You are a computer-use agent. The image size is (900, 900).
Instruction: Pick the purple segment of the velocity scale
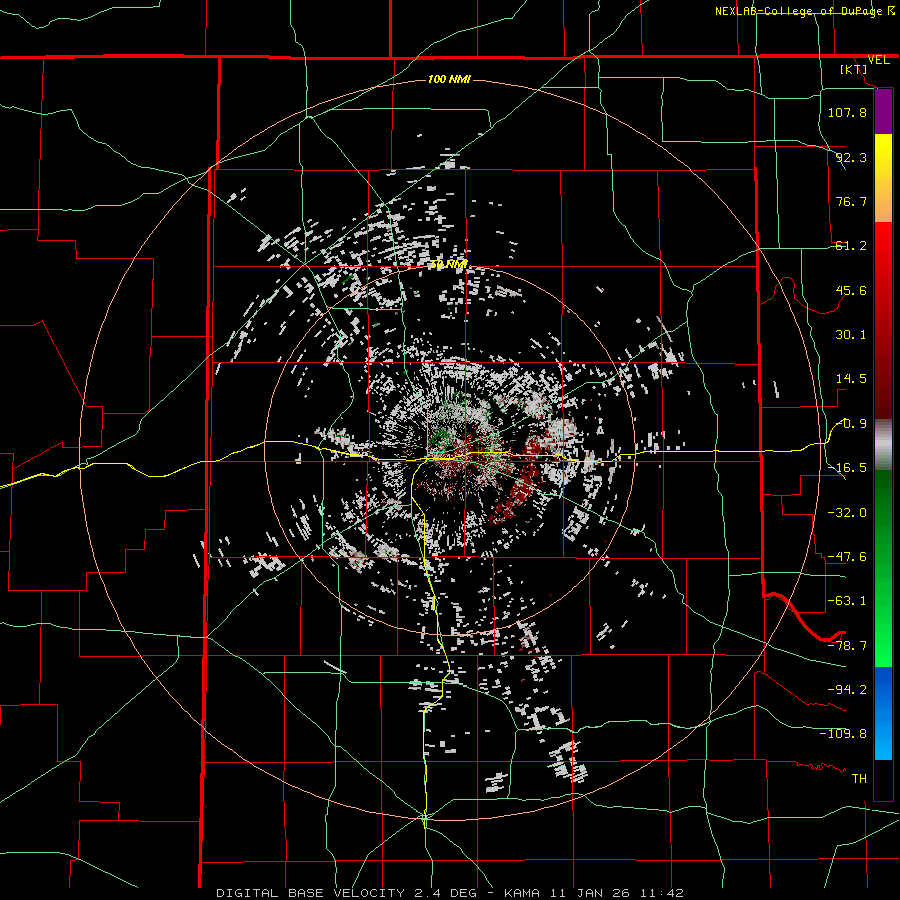tap(883, 111)
